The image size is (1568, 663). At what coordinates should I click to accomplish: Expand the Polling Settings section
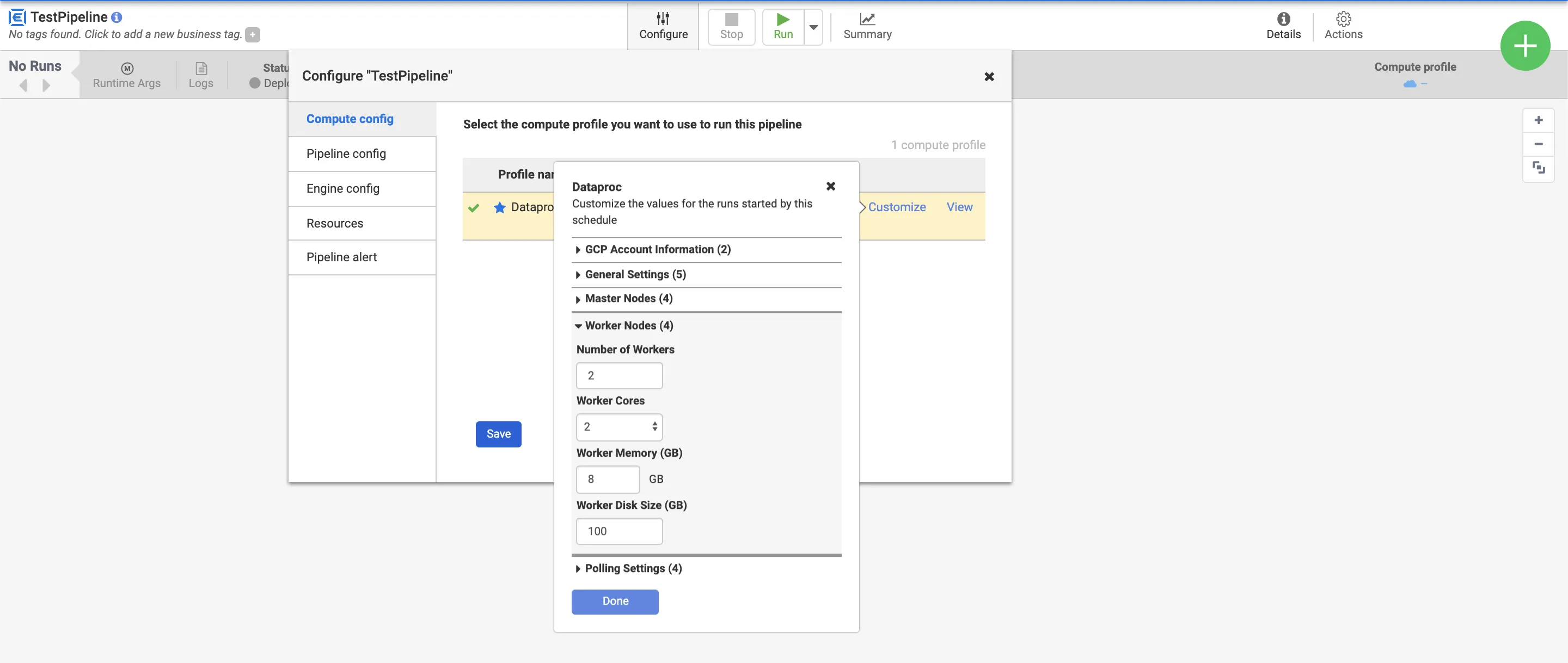point(633,569)
